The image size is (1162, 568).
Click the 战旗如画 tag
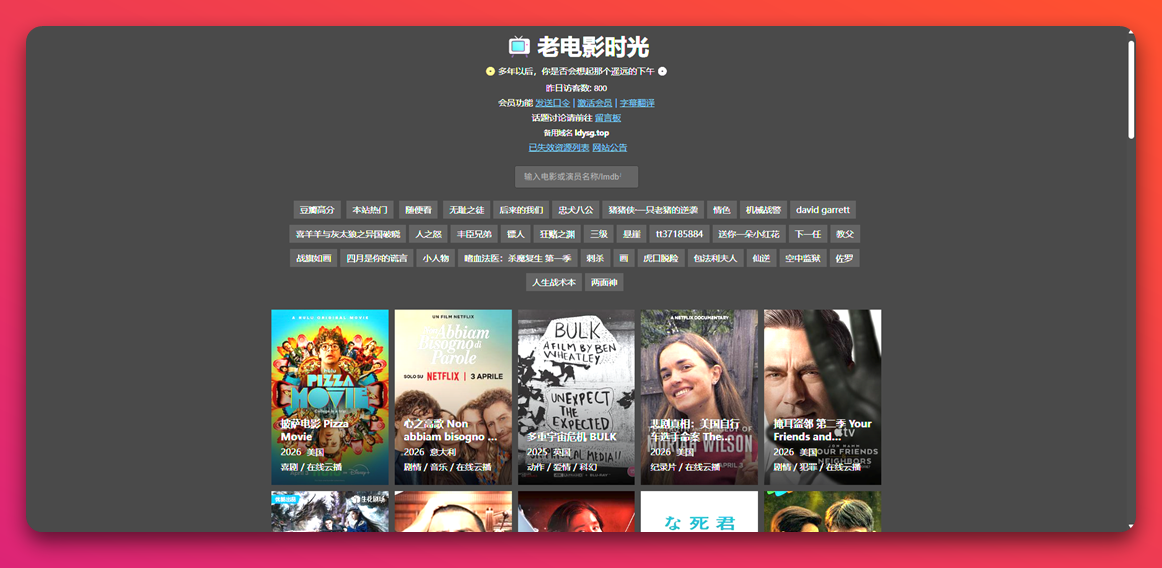click(x=313, y=259)
